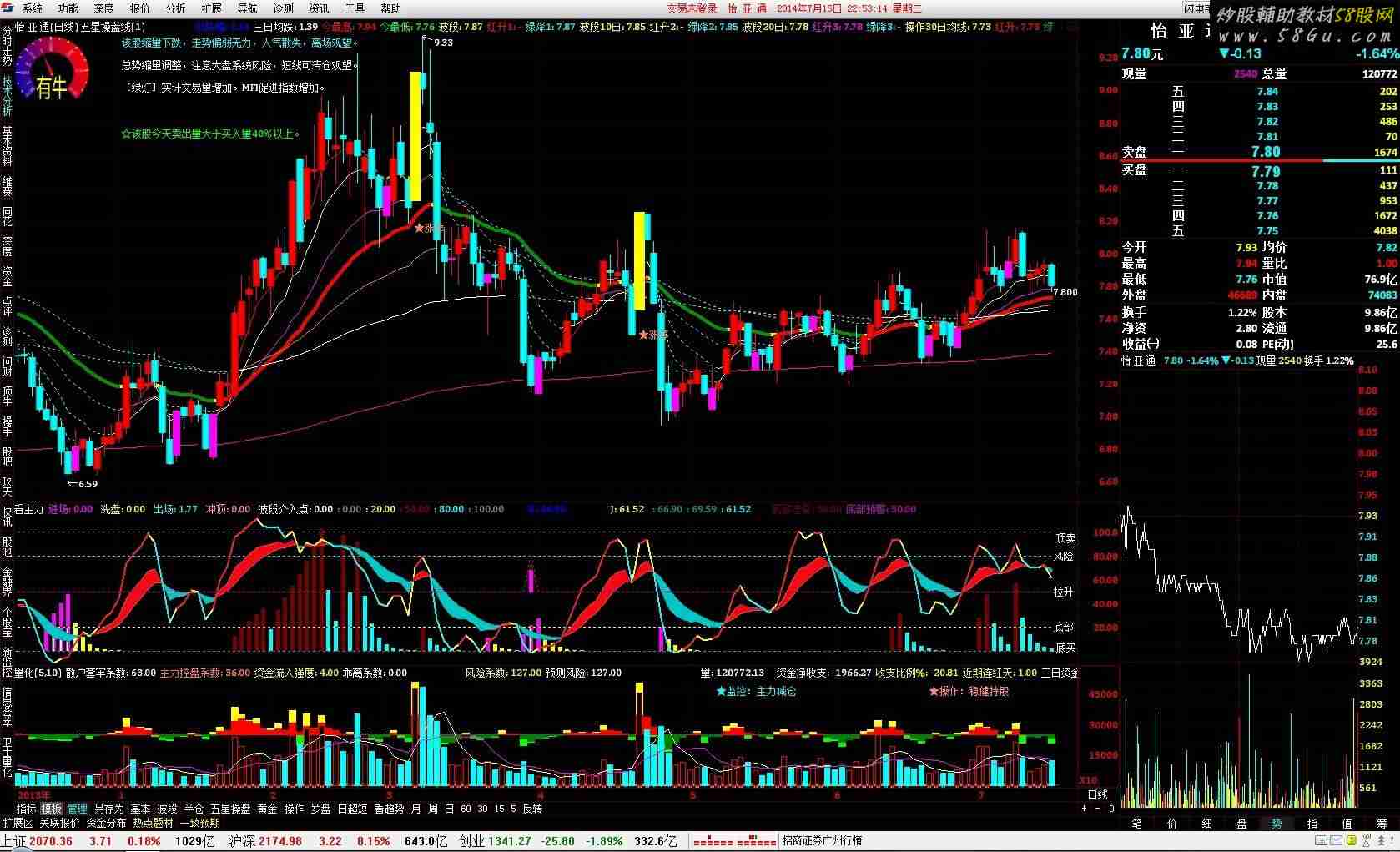Click the 五星操盘 template button
The image size is (1400, 852).
point(230,809)
